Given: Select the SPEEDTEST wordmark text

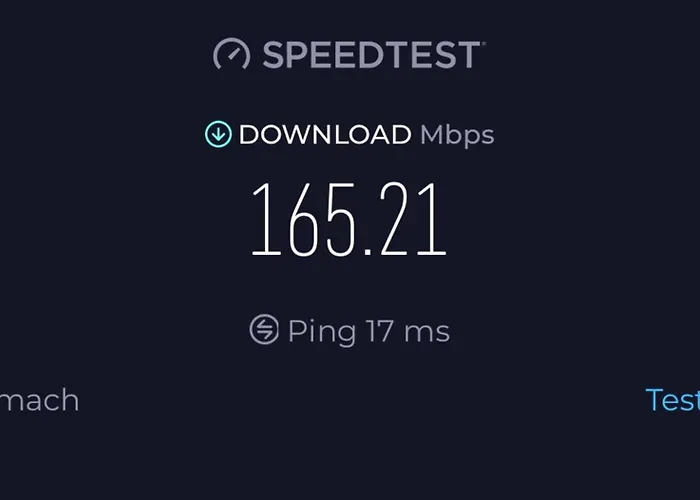Looking at the screenshot, I should coord(371,55).
